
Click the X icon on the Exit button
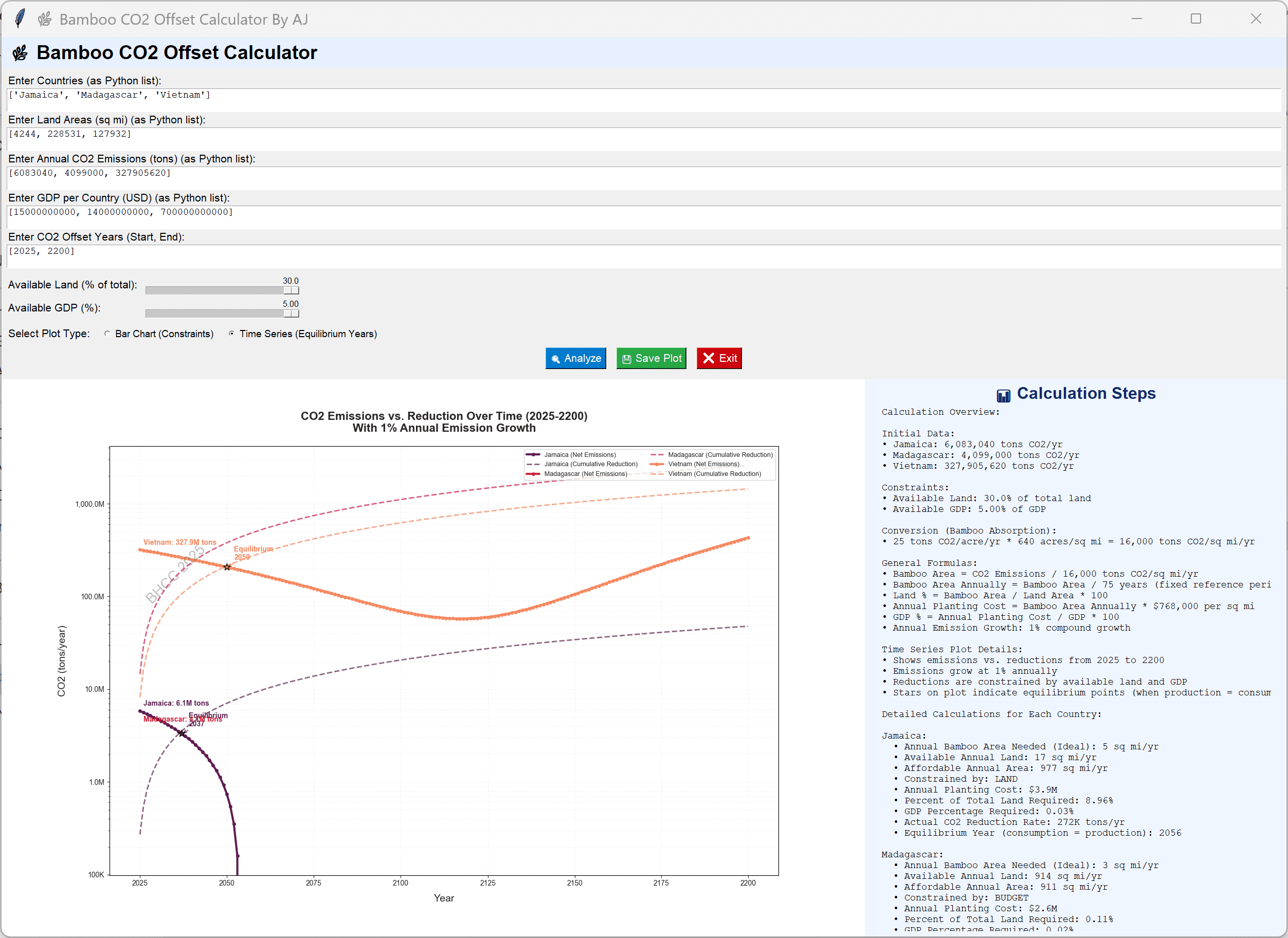pyautogui.click(x=708, y=358)
